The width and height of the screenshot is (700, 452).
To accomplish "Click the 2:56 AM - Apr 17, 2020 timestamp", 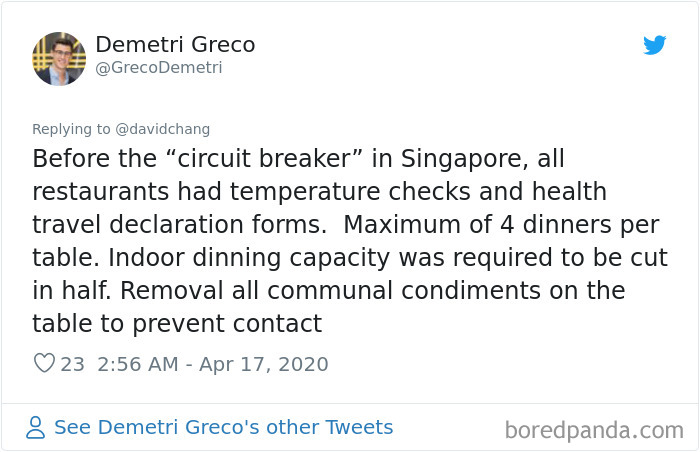I will (x=212, y=364).
